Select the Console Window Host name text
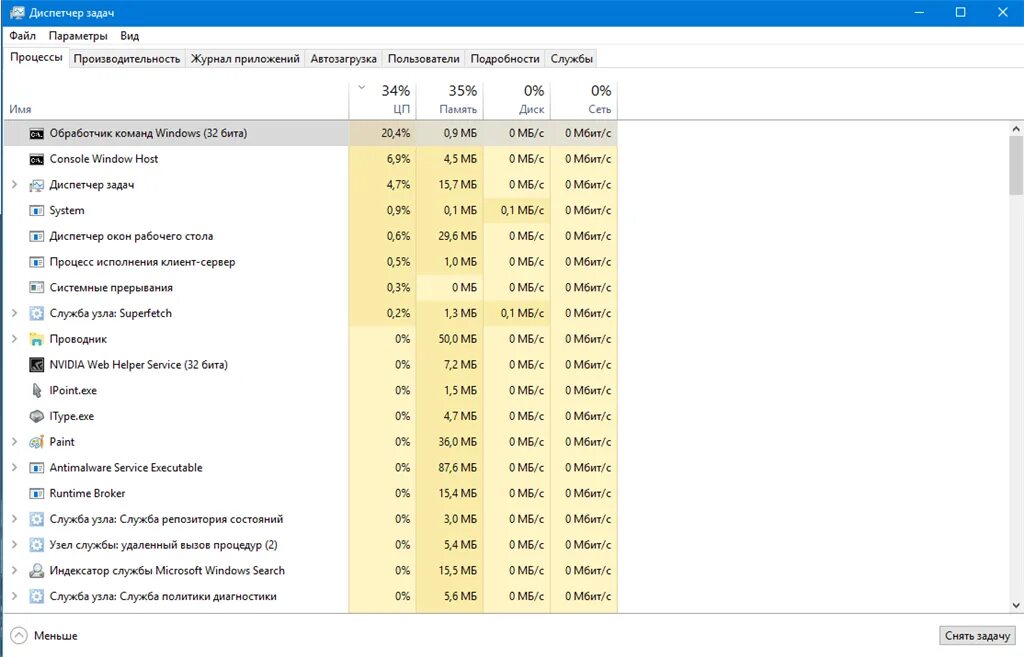 104,159
